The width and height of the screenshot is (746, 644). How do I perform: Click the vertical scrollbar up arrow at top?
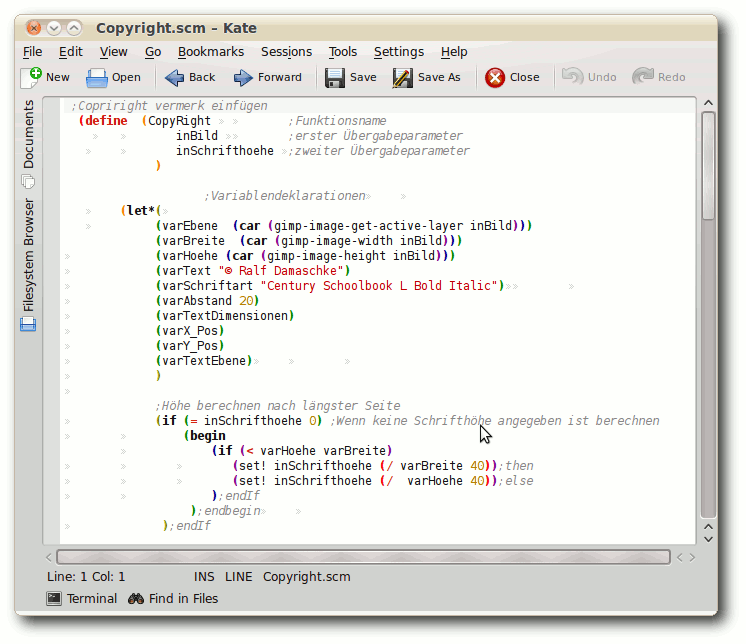(708, 103)
